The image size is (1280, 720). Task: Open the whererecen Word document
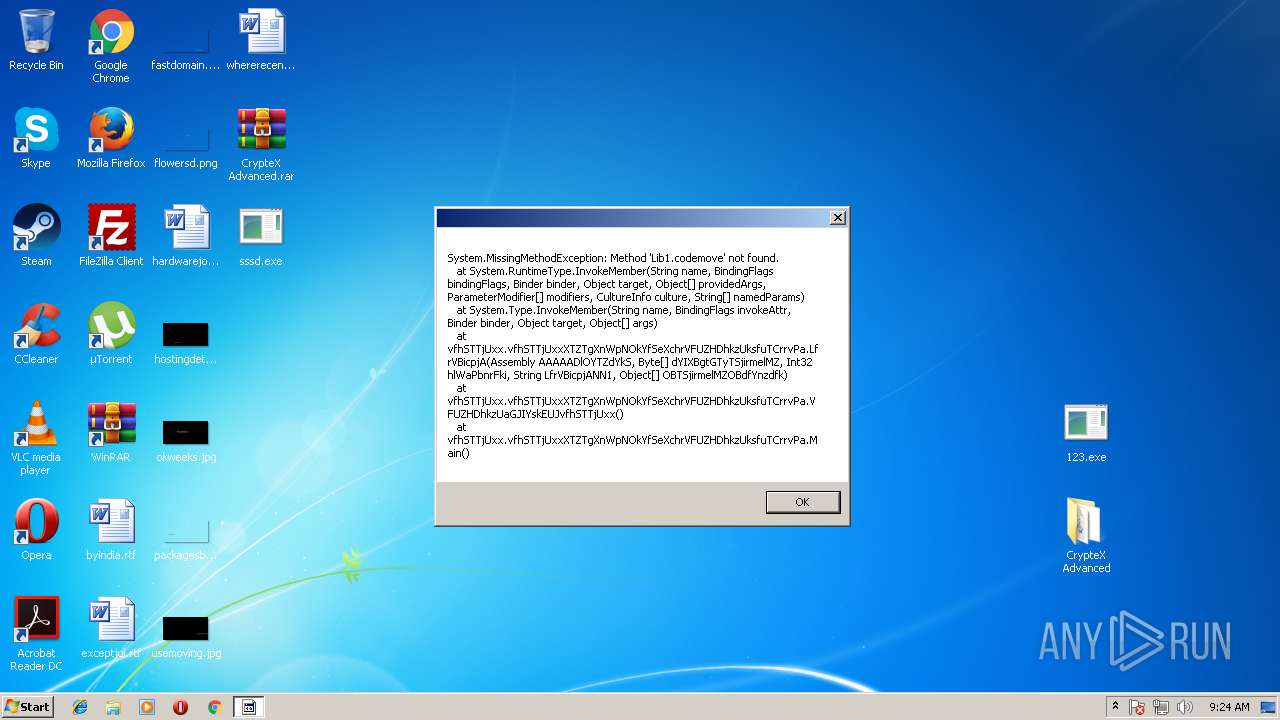pyautogui.click(x=261, y=40)
